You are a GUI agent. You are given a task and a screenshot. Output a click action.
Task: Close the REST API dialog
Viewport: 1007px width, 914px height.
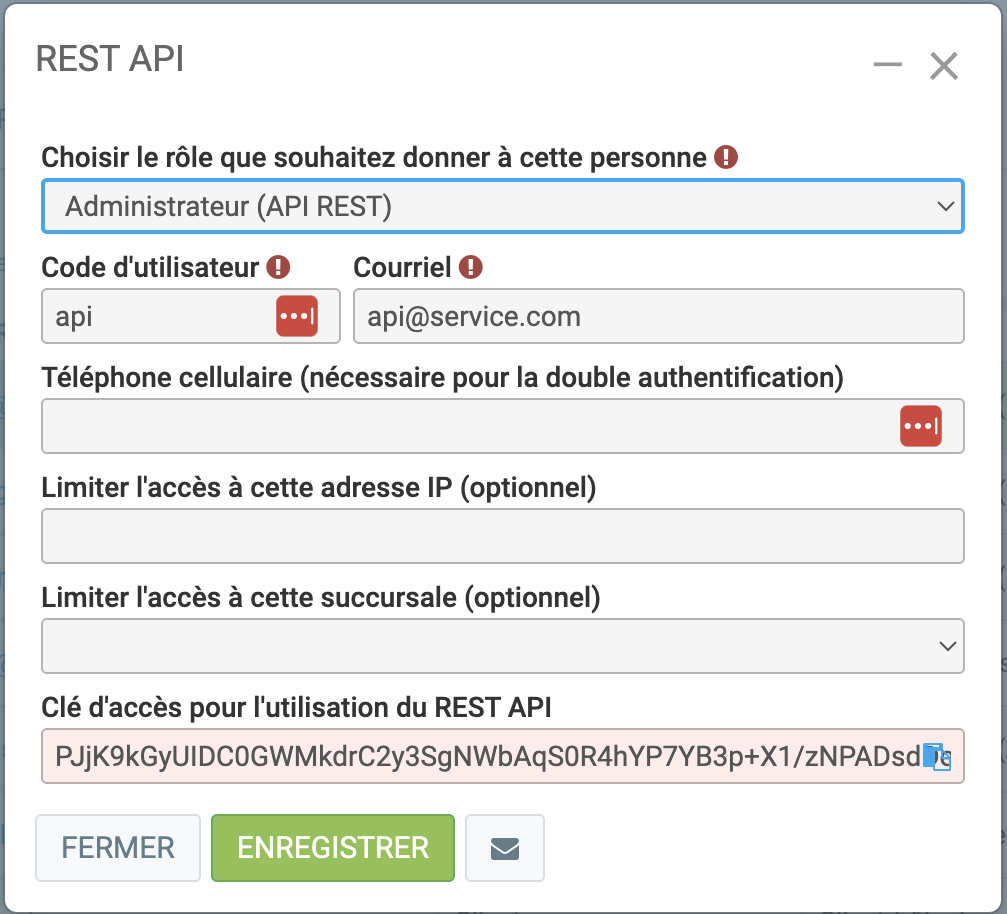click(944, 66)
